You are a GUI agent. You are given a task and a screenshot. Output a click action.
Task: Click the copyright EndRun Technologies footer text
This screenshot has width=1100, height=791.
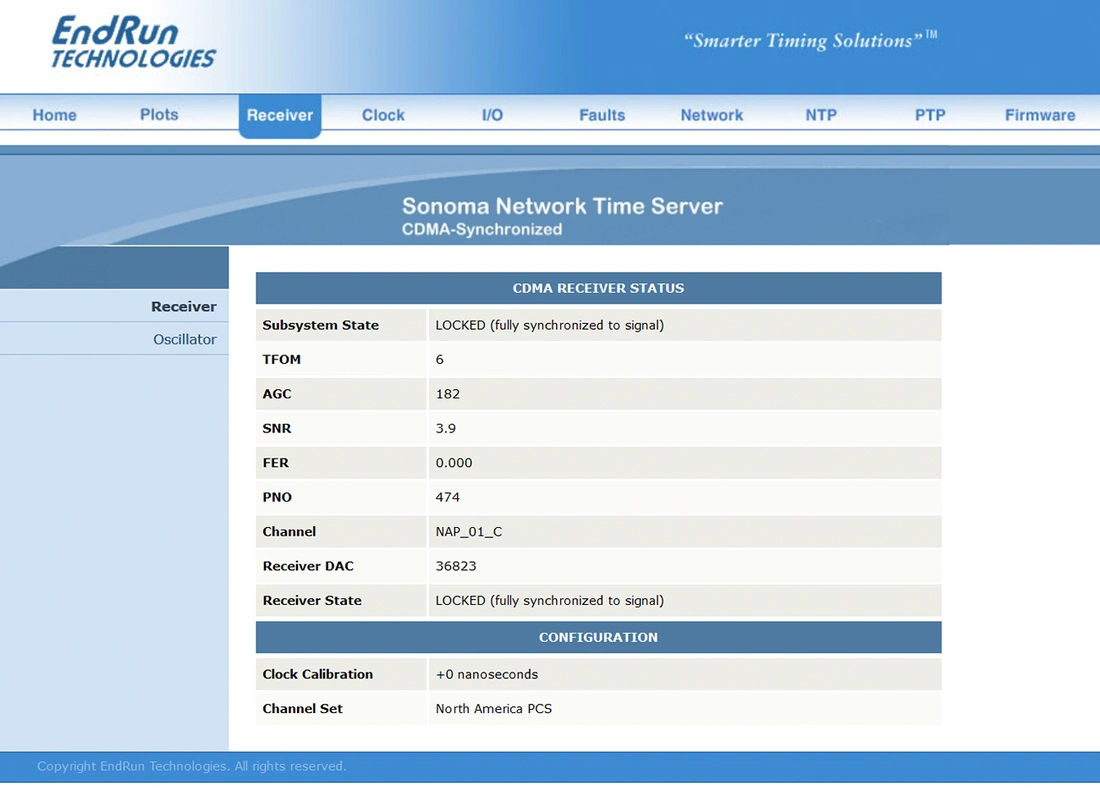tap(192, 766)
